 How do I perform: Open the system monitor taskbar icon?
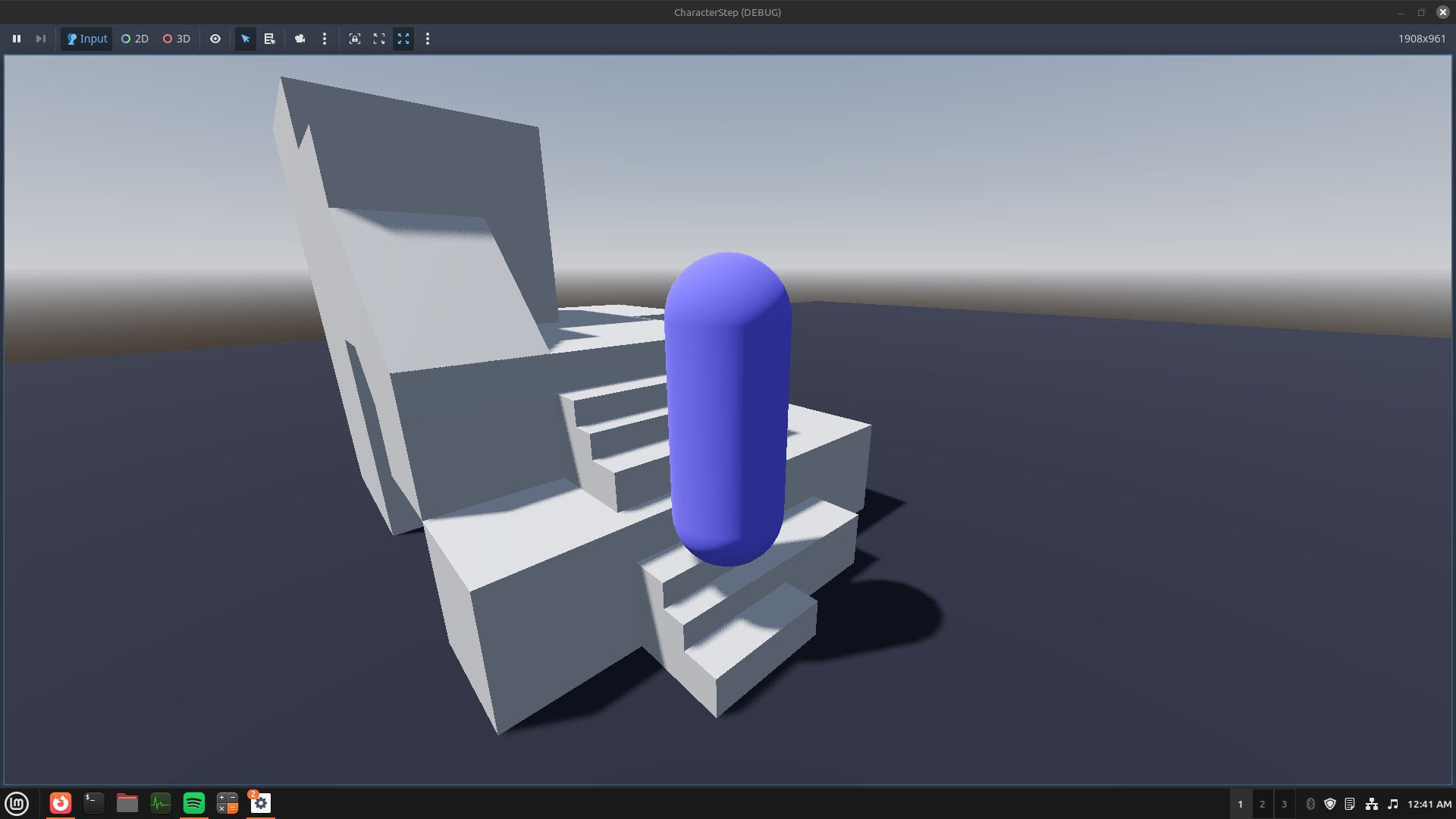point(161,803)
